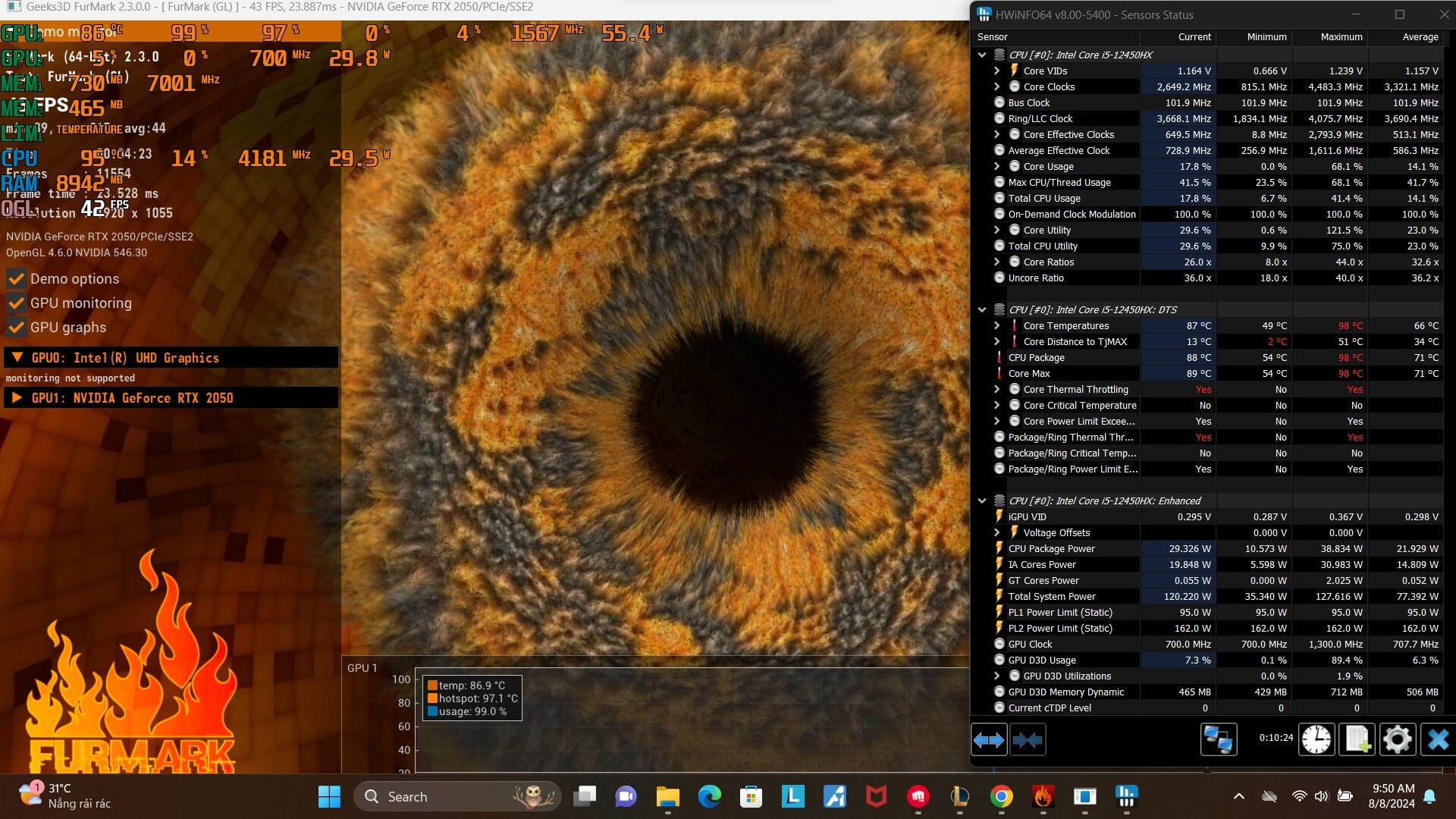Click the blue X close sensors icon
This screenshot has width=1456, height=819.
click(1437, 739)
